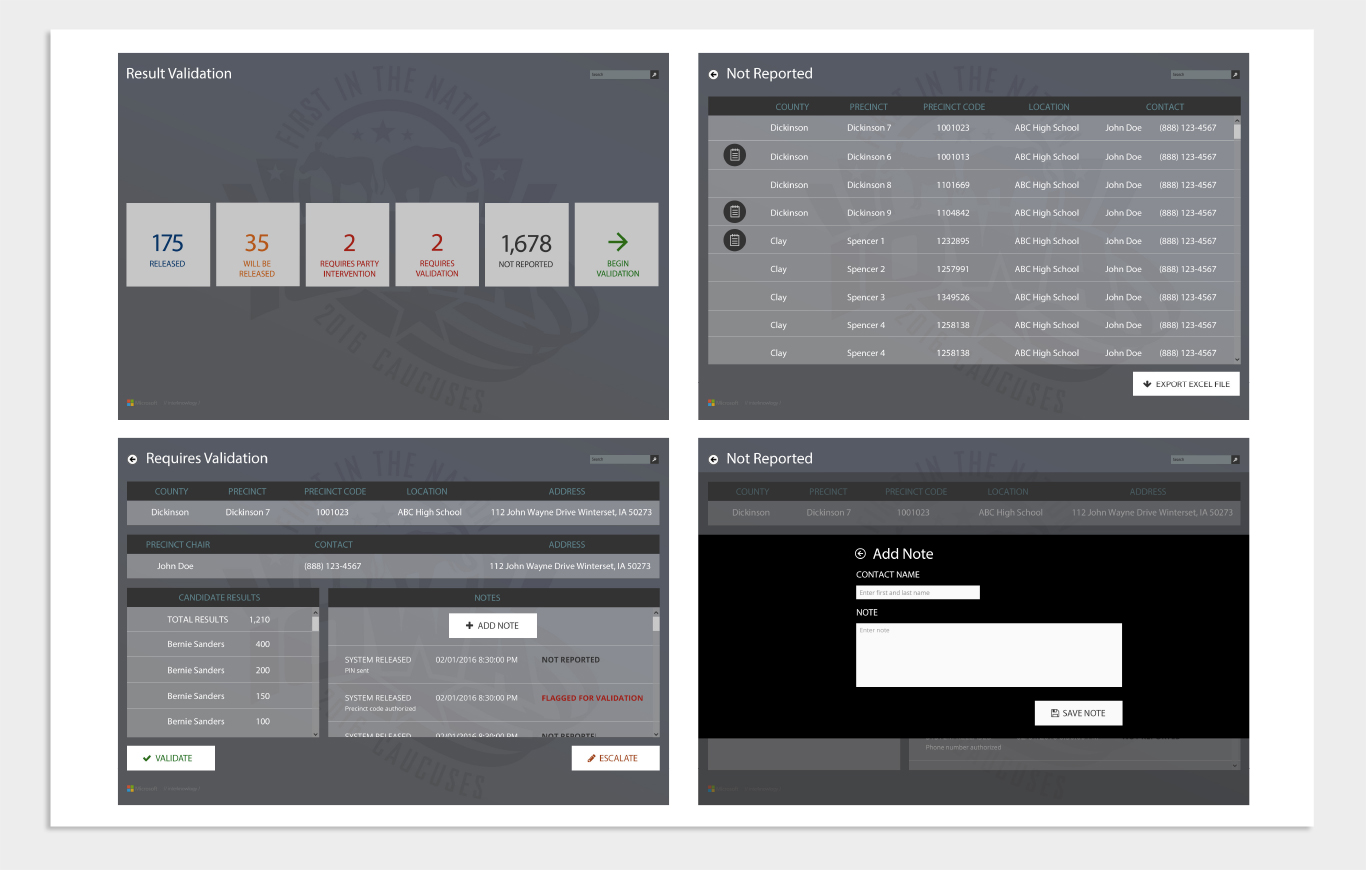Viewport: 1366px width, 870px height.
Task: Click the search field in Result Validation screen
Action: (619, 74)
